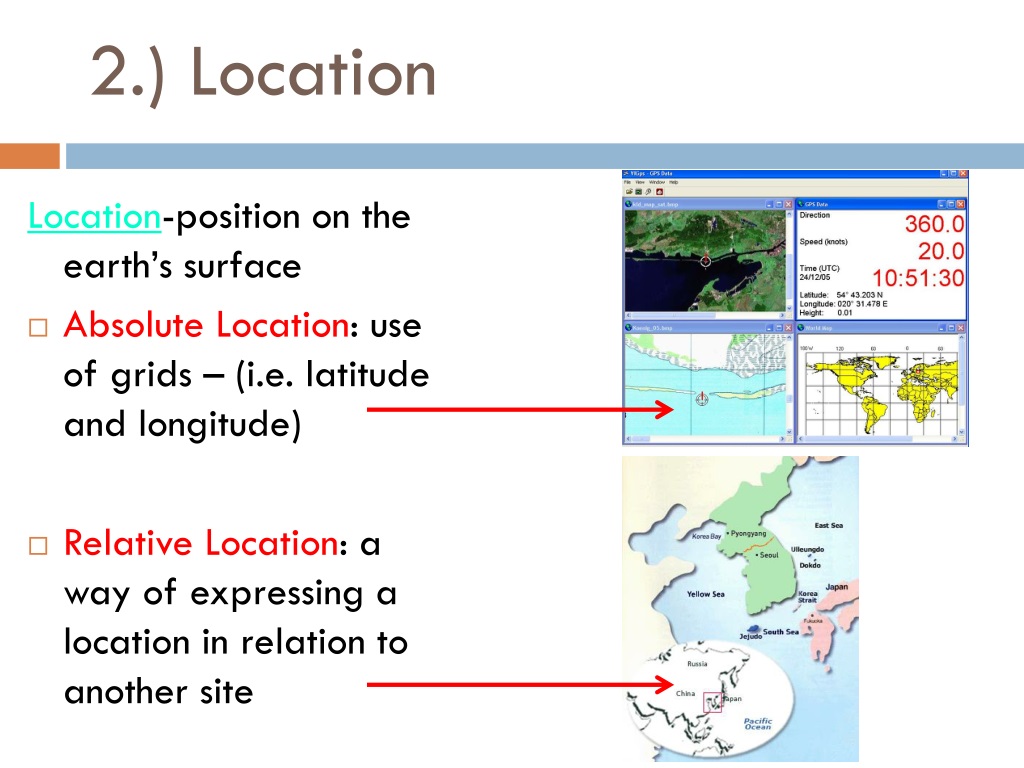Click the latitude value 54° 43.203 N
This screenshot has height=768, width=1024.
pos(860,295)
